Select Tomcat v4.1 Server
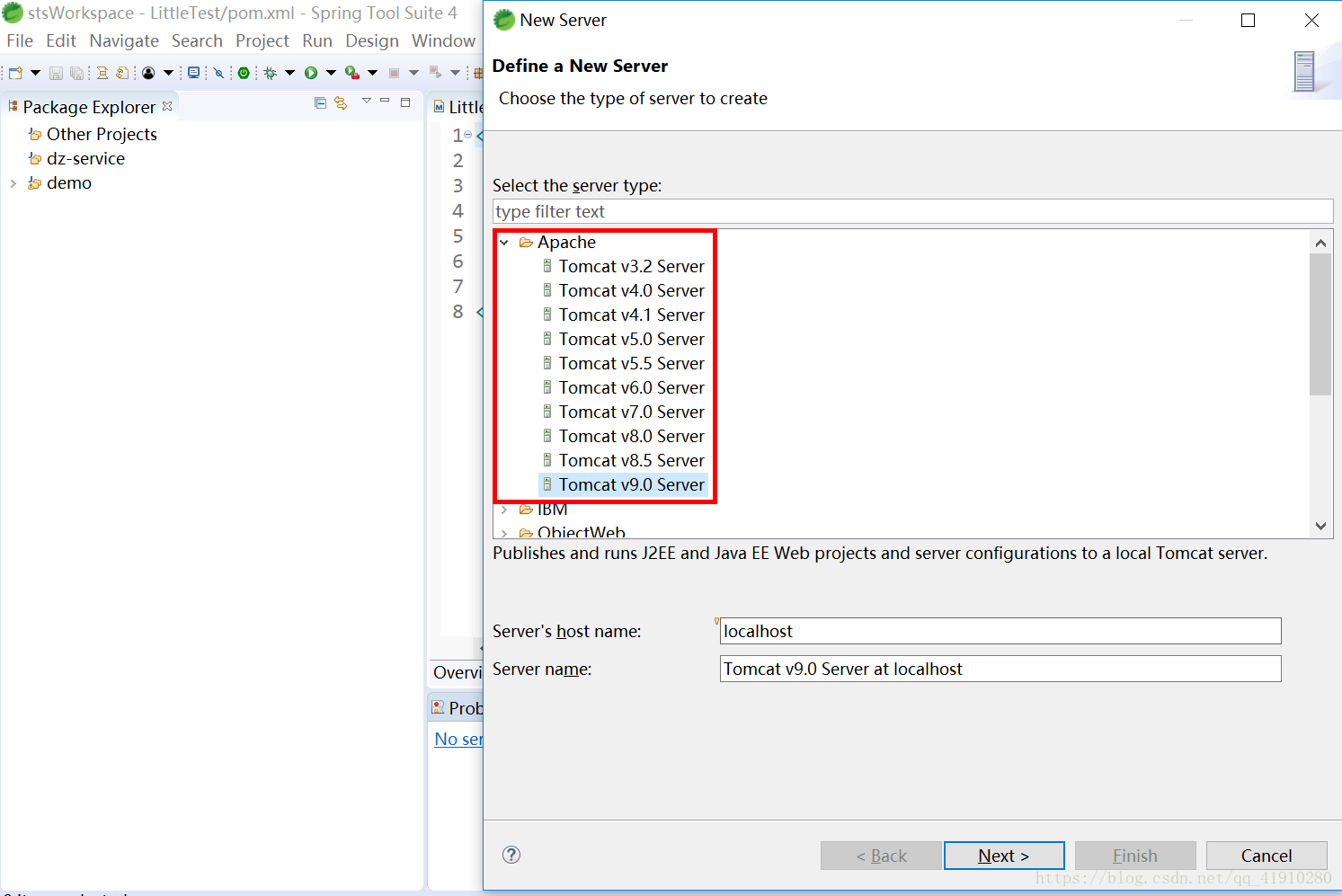 (631, 315)
